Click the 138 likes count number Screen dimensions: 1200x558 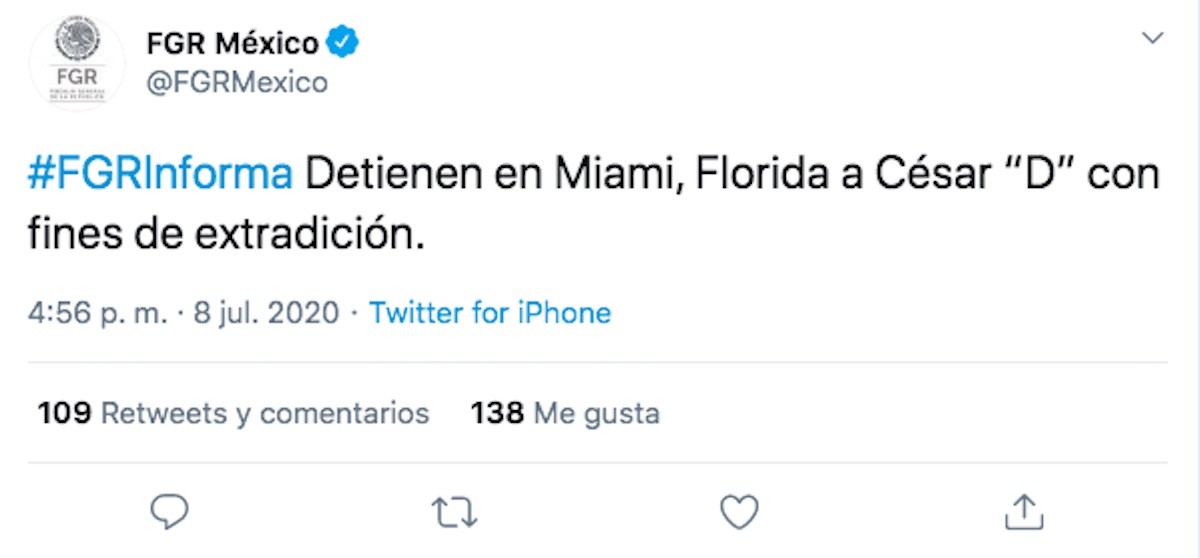[497, 412]
